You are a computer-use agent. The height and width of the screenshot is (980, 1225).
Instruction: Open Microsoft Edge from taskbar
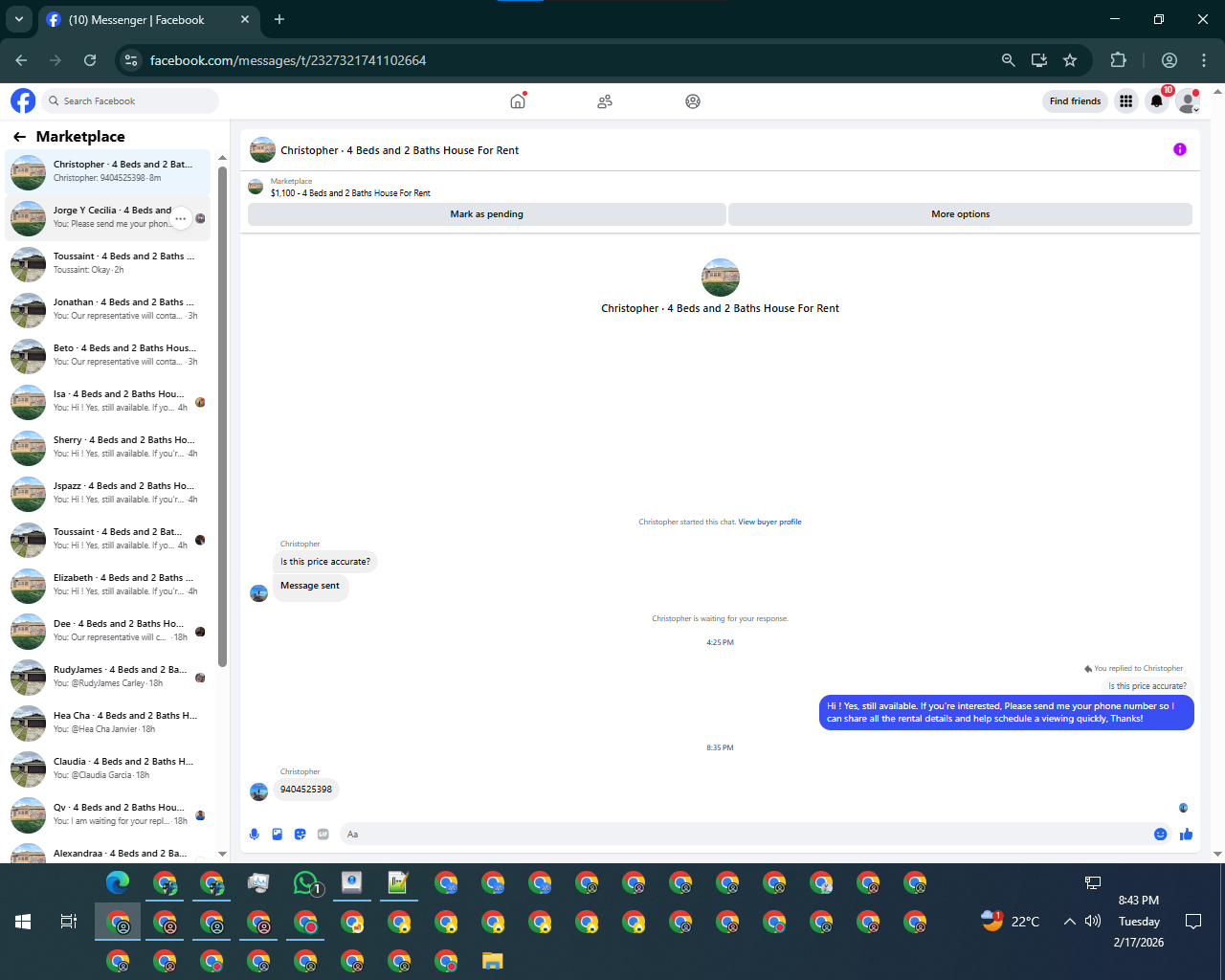click(118, 882)
